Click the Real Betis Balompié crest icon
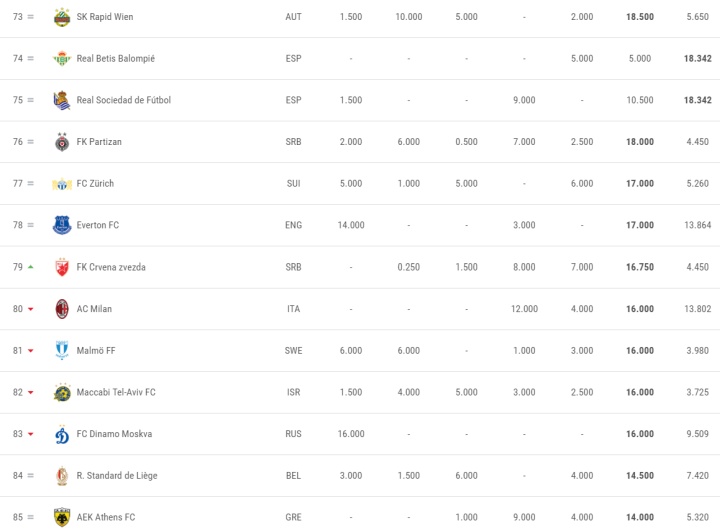The image size is (720, 531). pyautogui.click(x=62, y=58)
